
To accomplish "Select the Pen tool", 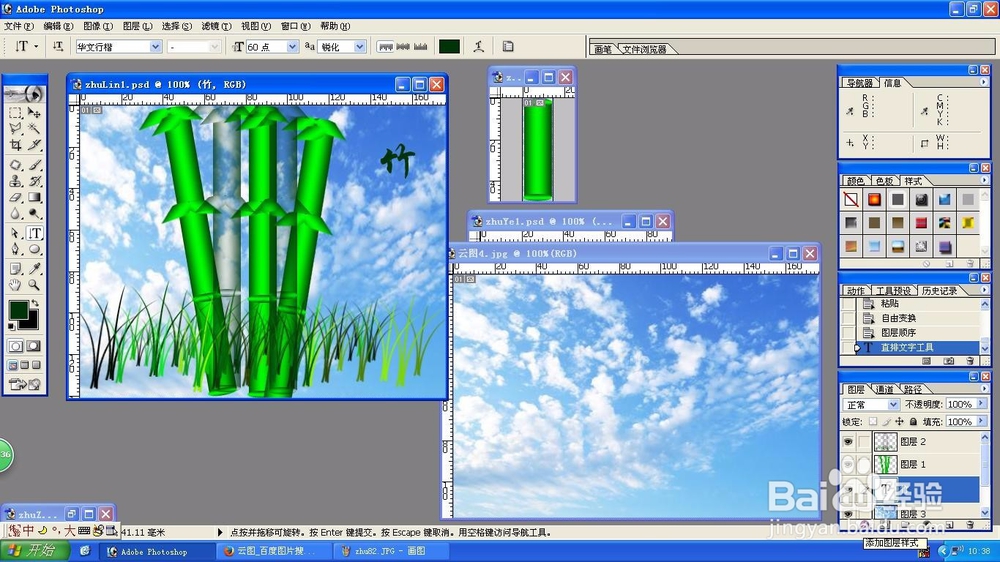I will [x=15, y=249].
